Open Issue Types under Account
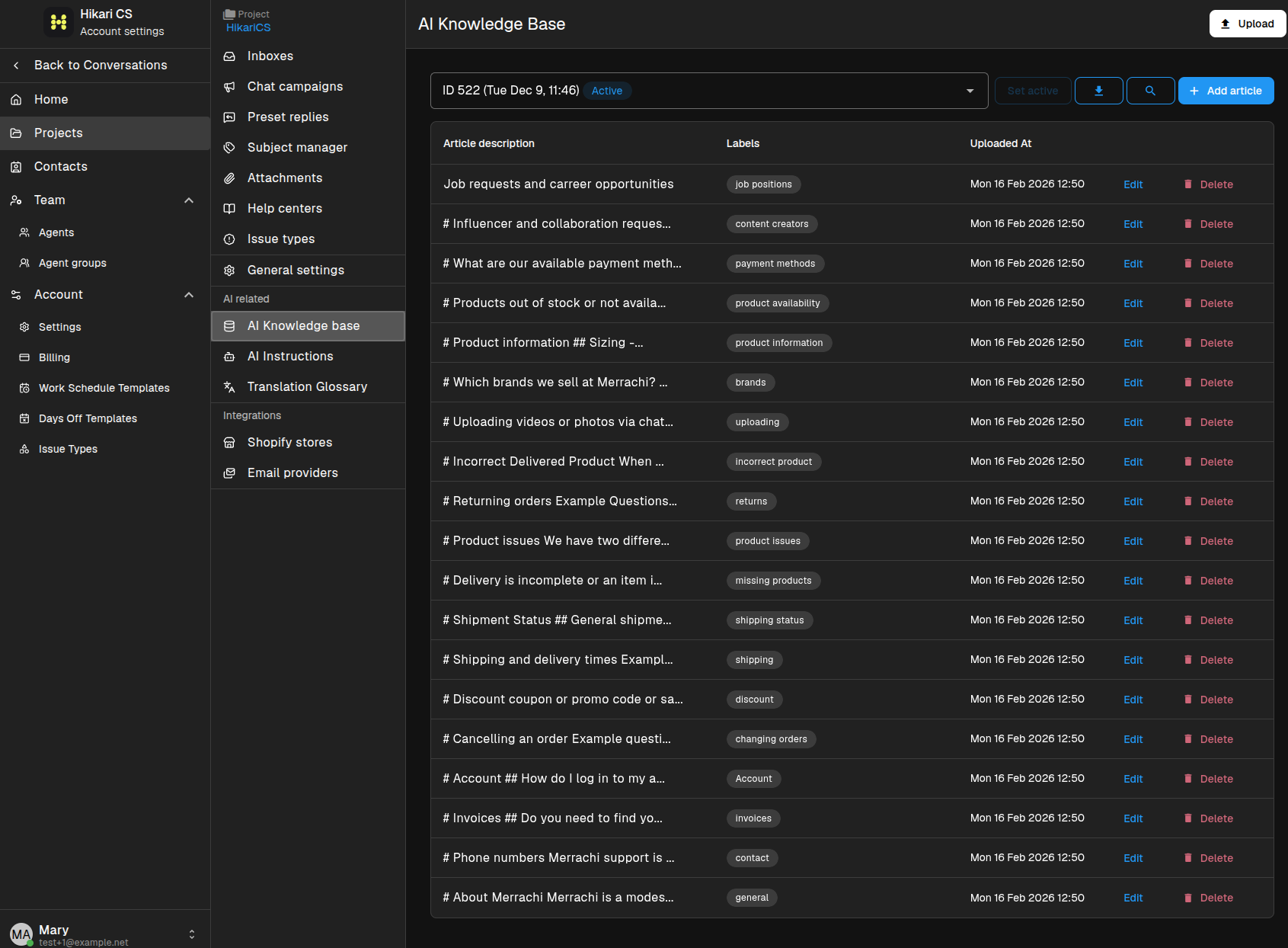The width and height of the screenshot is (1288, 948). coord(105,449)
